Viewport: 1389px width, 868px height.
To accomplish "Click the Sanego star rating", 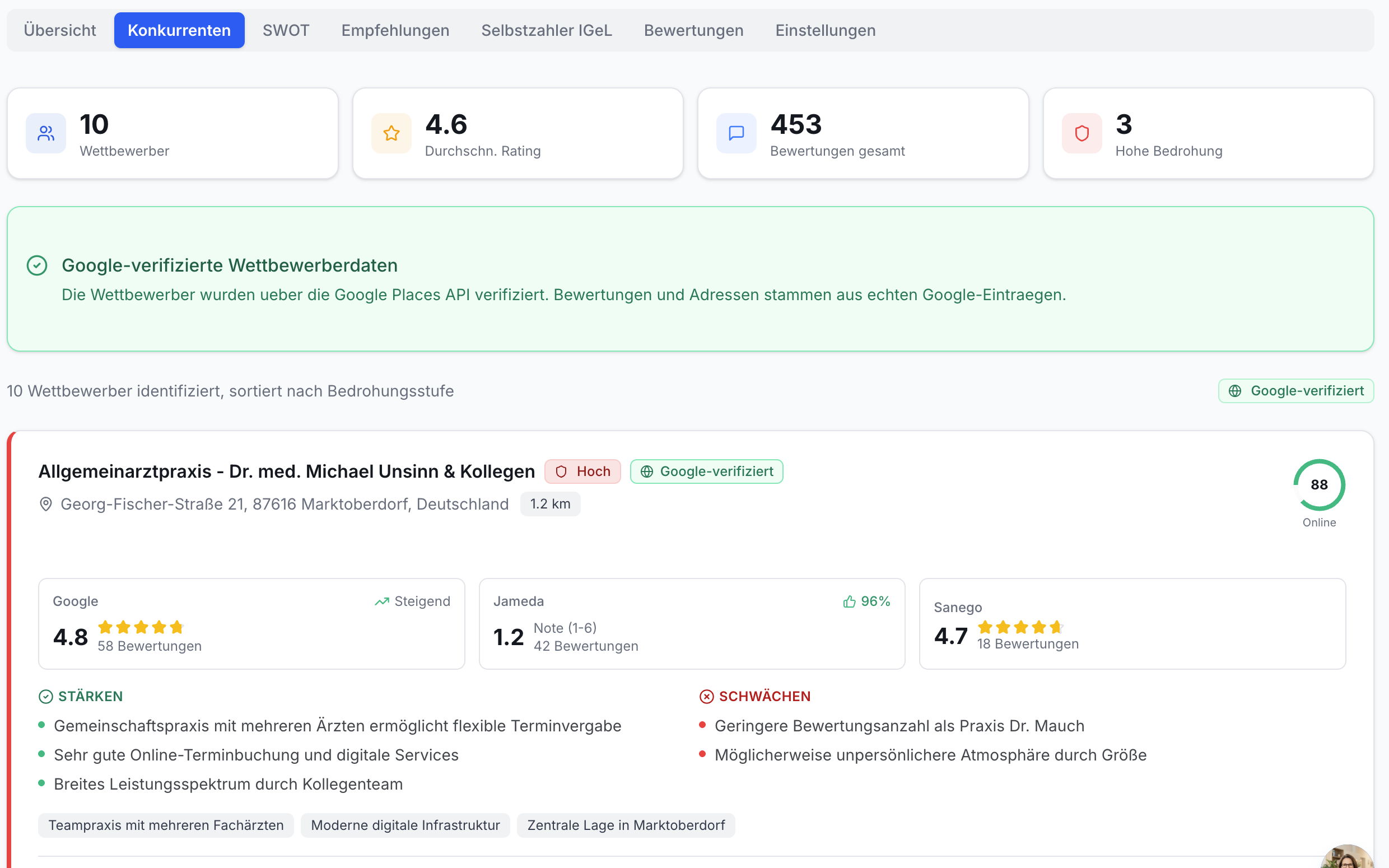I will tap(1021, 627).
